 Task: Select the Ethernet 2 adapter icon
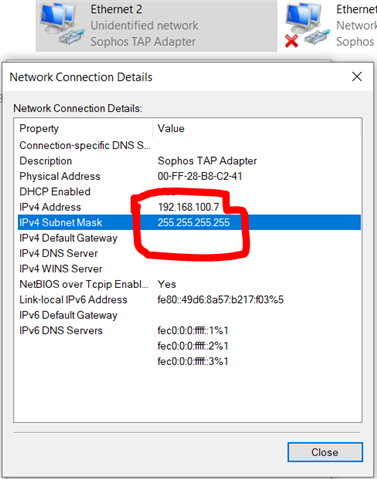pos(62,24)
